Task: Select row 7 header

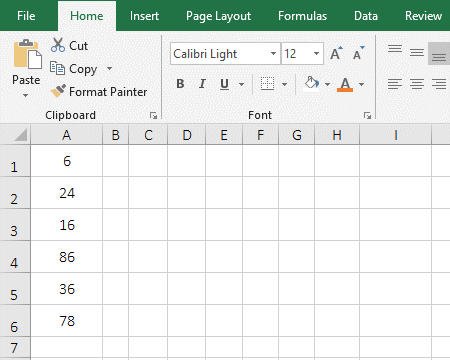Action: click(x=15, y=348)
